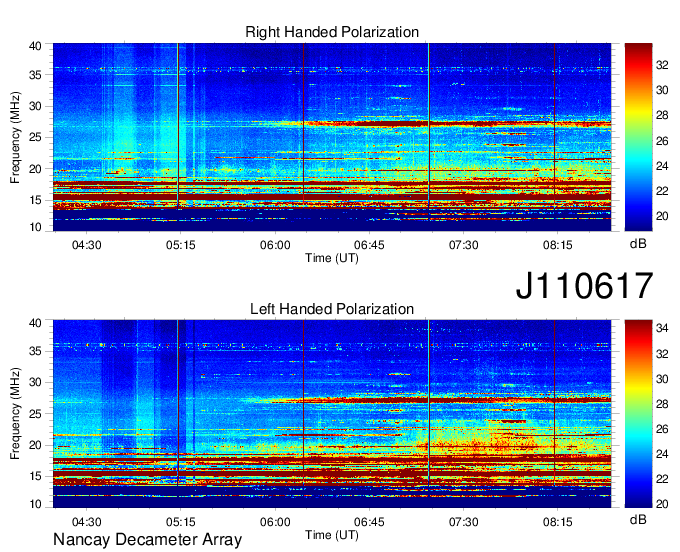
Task: Click the 05:15 tick on the top time axis
Action: pyautogui.click(x=180, y=245)
